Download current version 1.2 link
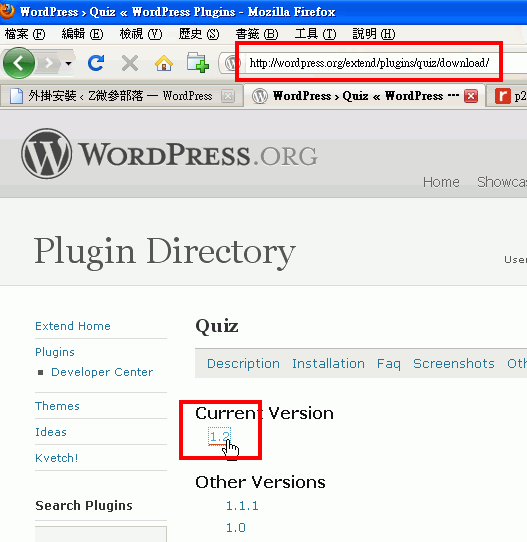This screenshot has height=542, width=527. coord(219,437)
